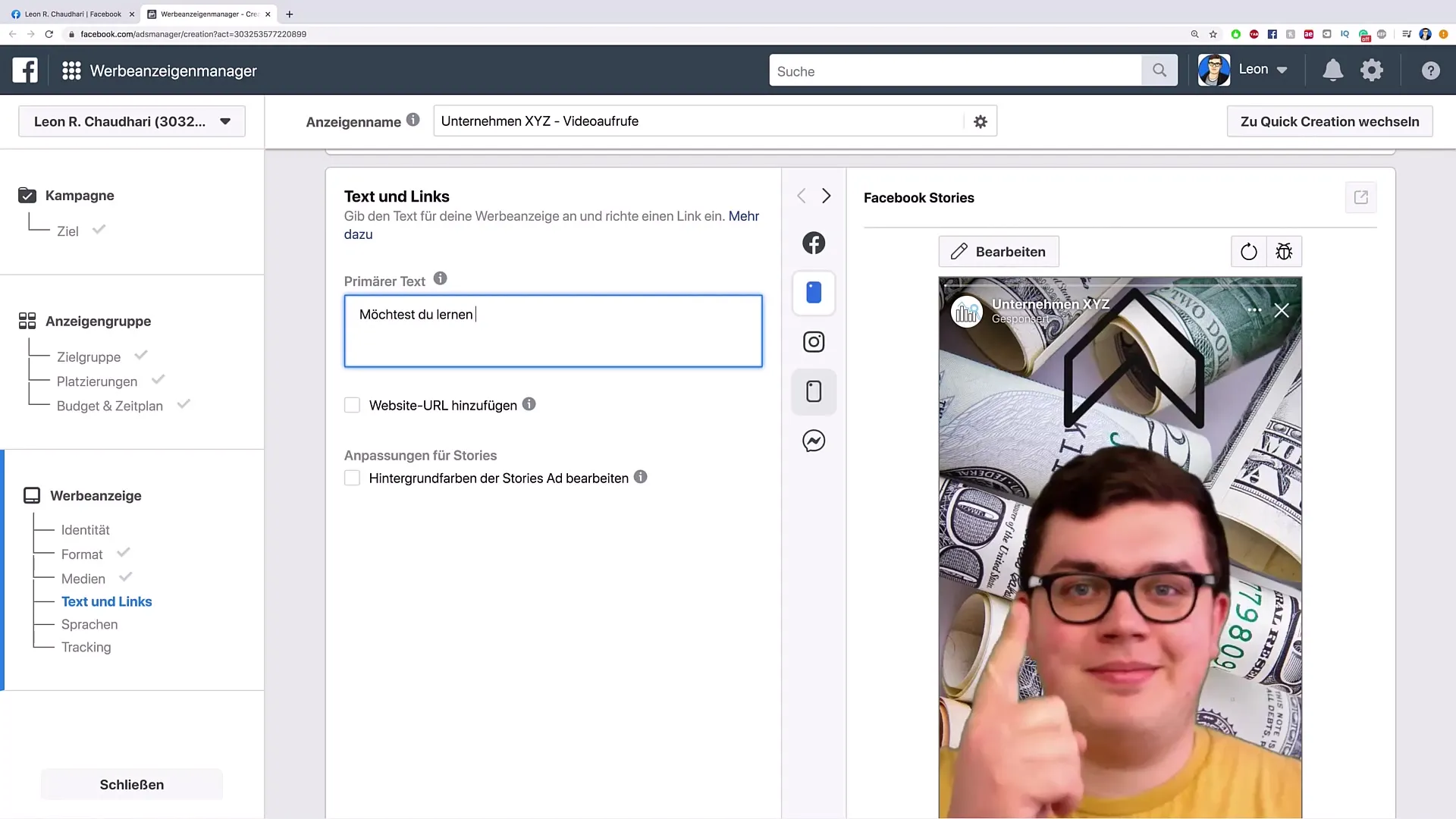The image size is (1456, 819).
Task: Check the Kampagne completion checkbox
Action: click(x=27, y=195)
